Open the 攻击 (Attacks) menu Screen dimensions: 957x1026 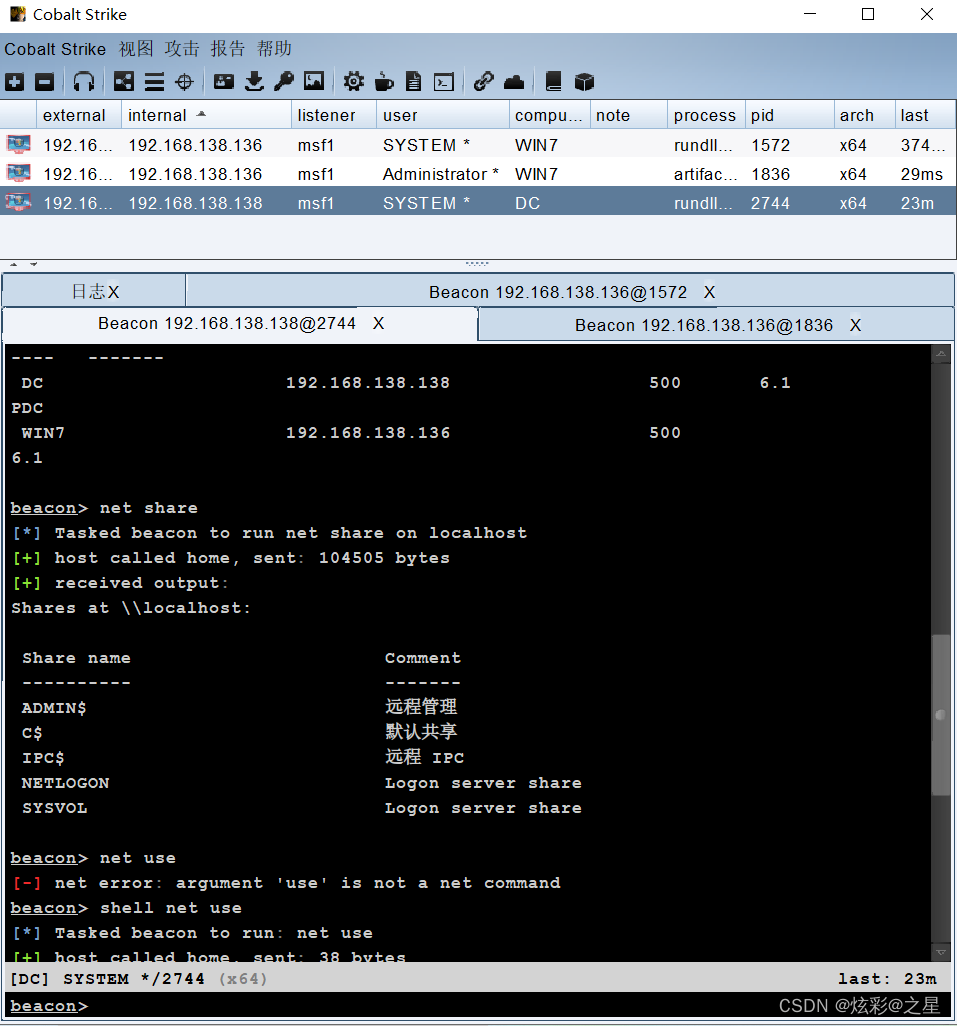click(182, 49)
